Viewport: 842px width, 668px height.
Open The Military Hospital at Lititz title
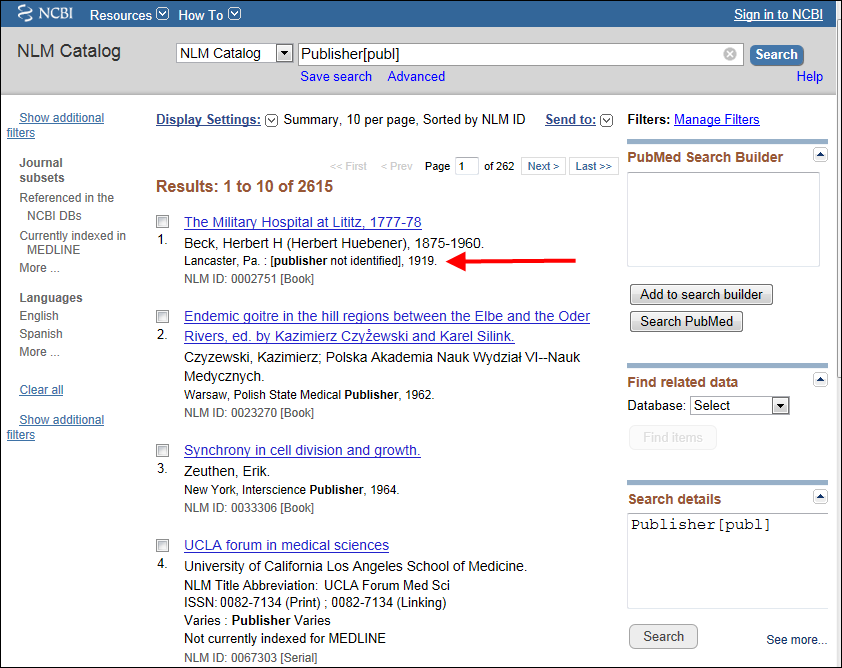point(302,222)
